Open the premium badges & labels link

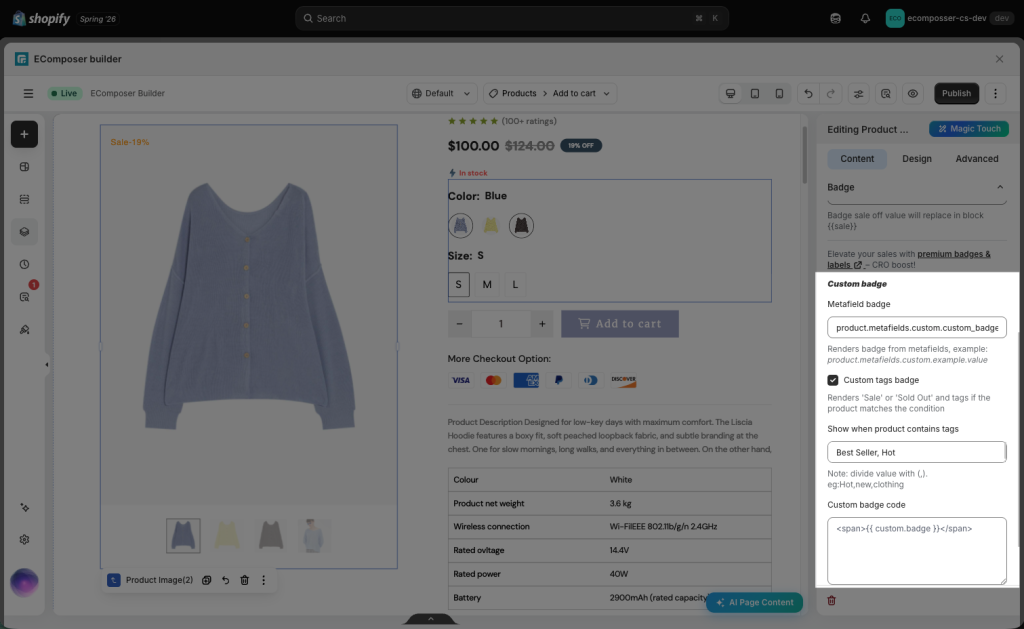click(x=908, y=259)
